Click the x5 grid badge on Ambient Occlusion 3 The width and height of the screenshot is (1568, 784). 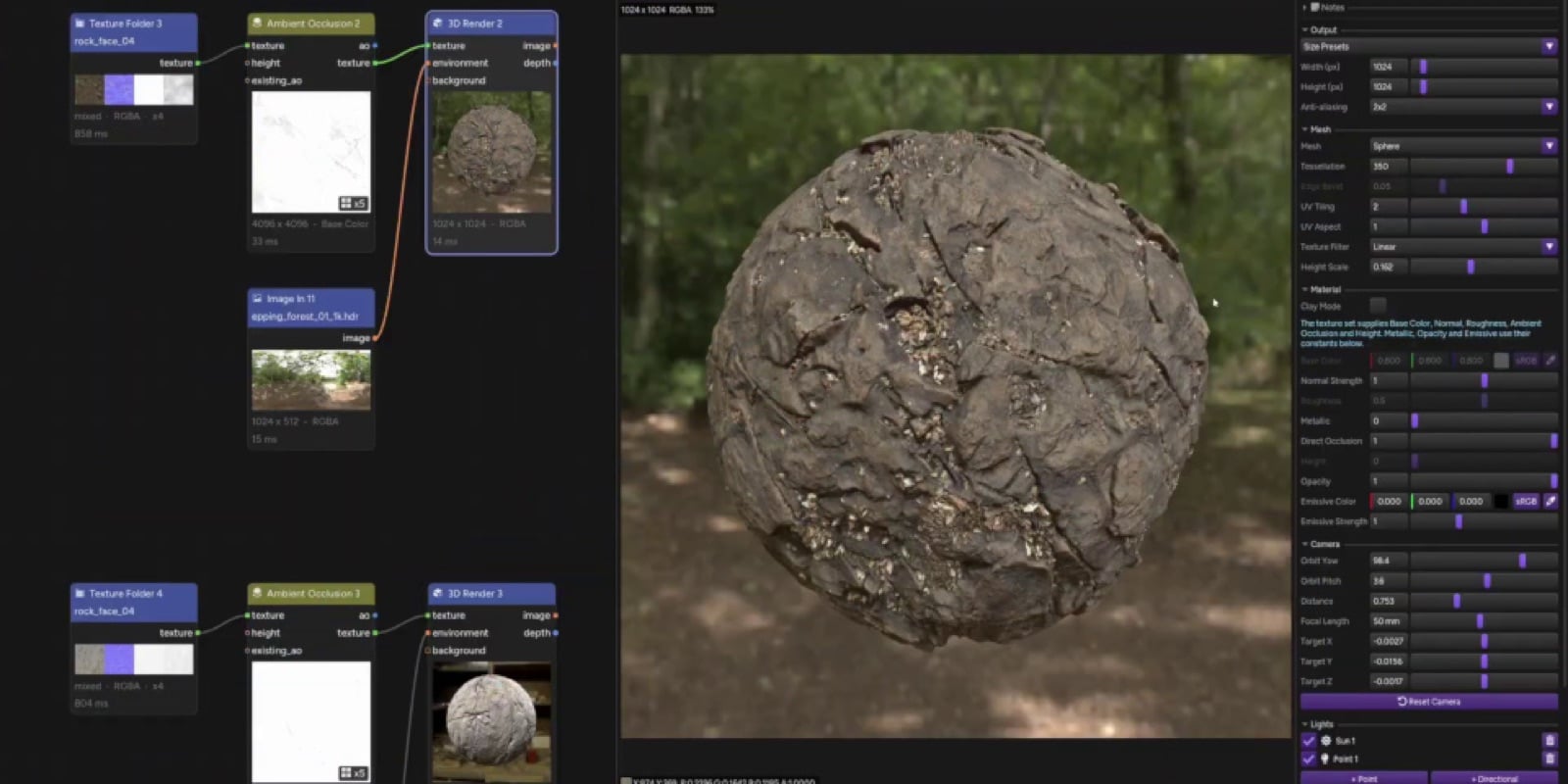pyautogui.click(x=353, y=773)
